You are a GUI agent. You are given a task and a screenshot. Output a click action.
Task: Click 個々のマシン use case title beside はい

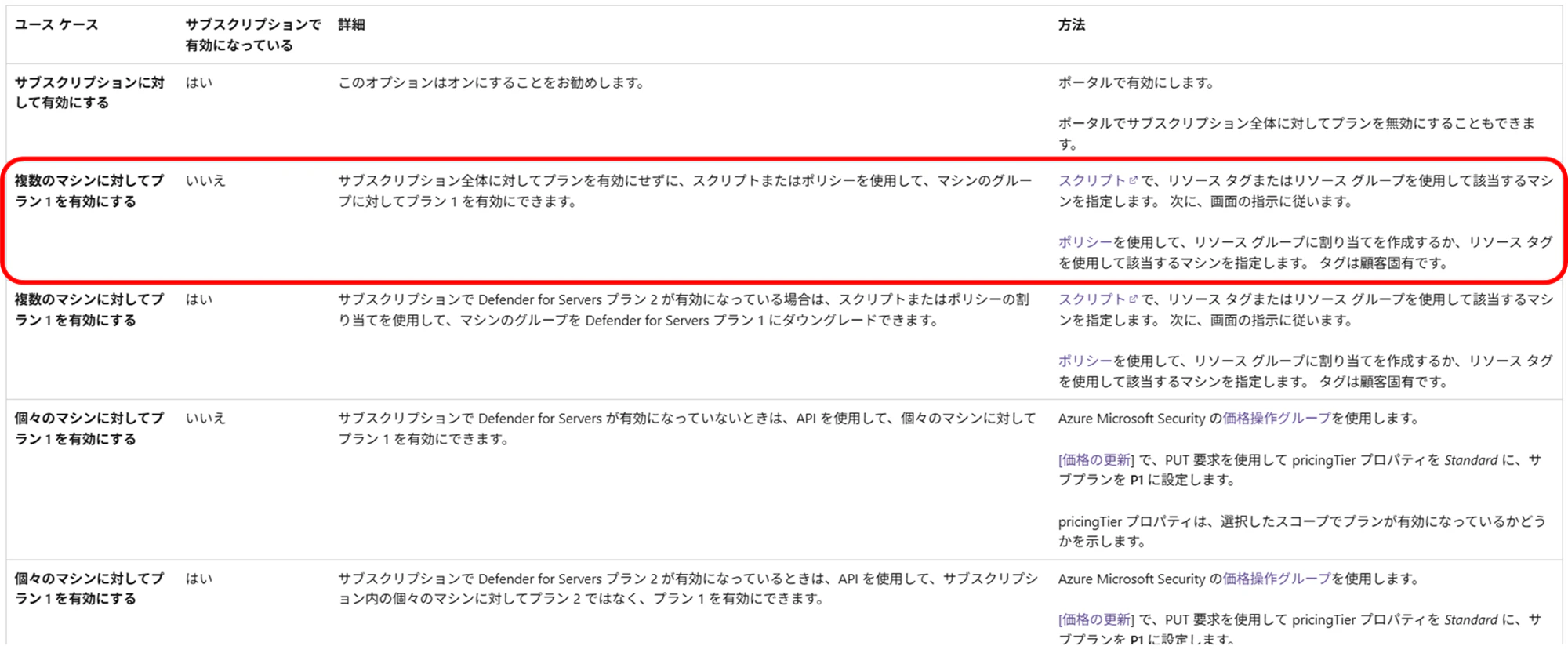tap(89, 589)
